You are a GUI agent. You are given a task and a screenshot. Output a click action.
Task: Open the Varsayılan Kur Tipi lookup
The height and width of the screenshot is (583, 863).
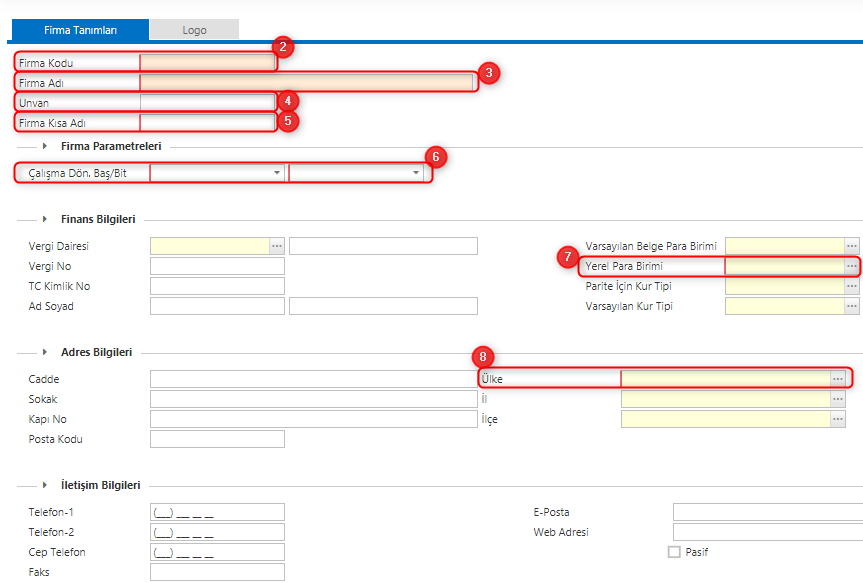pos(852,305)
